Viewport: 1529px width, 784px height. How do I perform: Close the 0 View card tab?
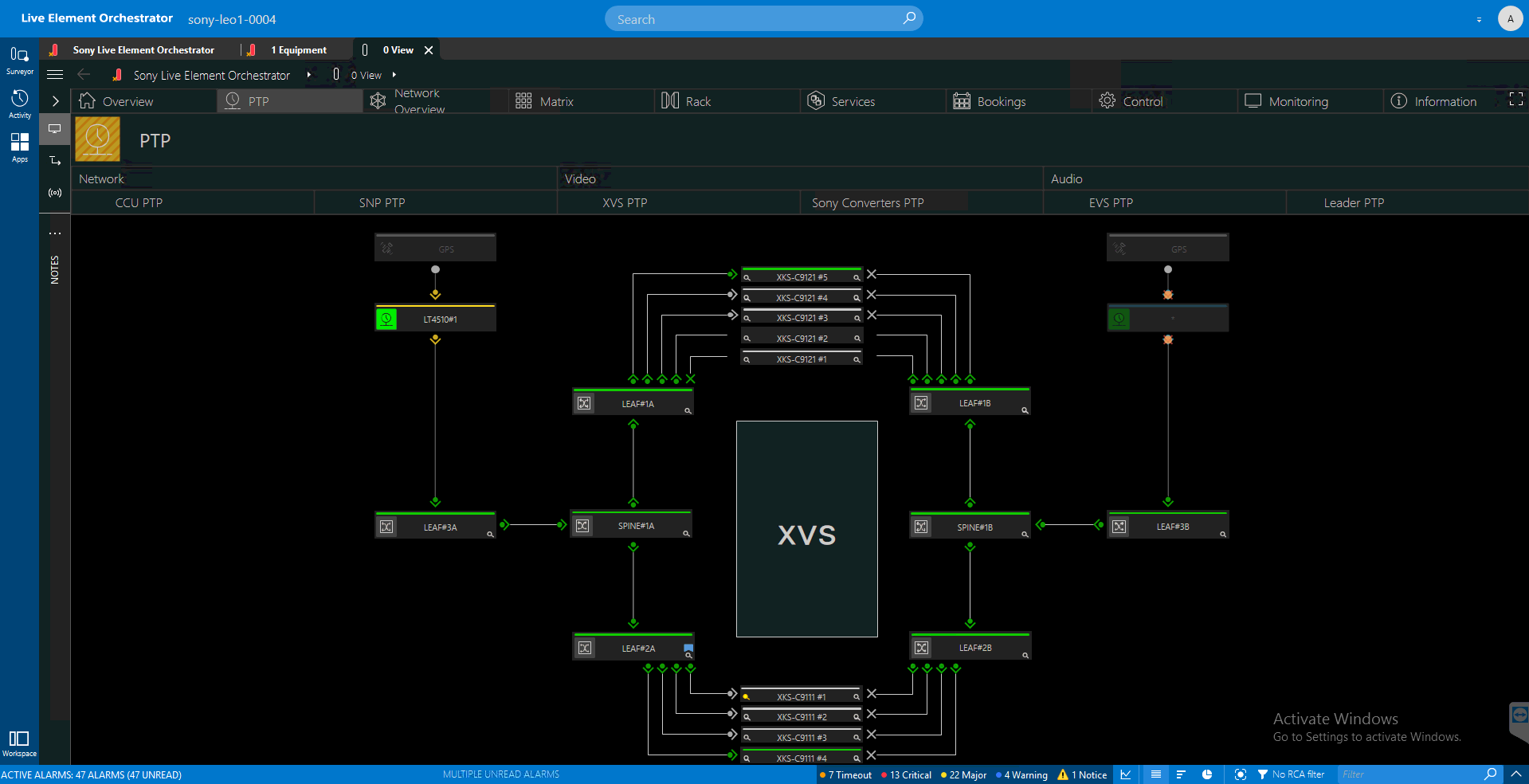pos(429,49)
